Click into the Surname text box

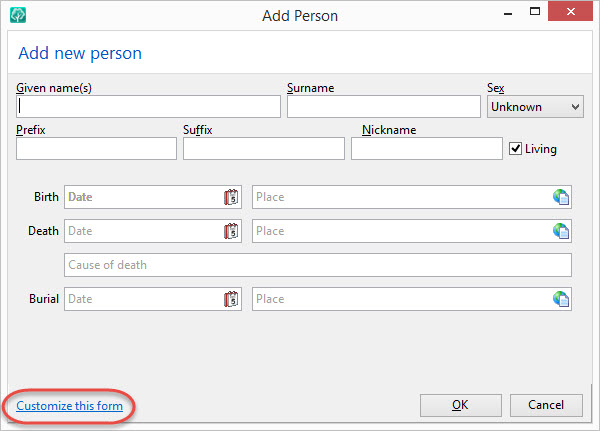(384, 106)
